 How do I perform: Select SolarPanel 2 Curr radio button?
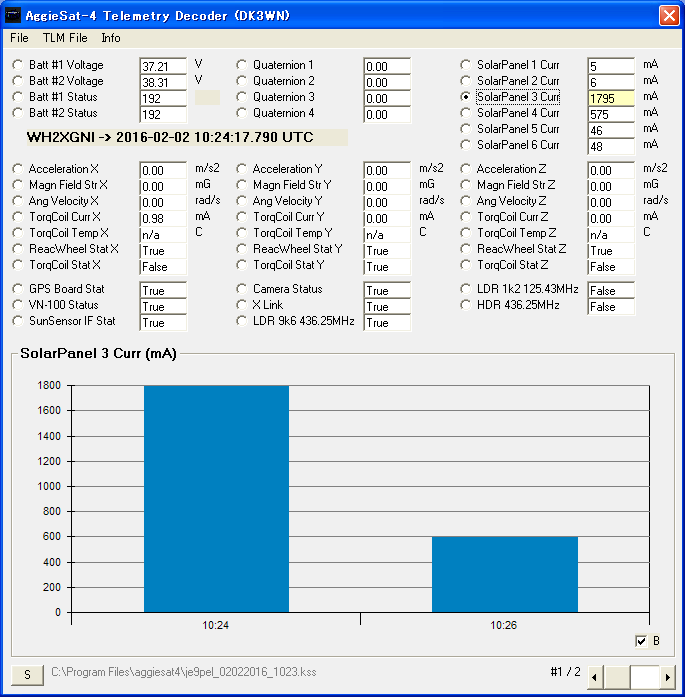point(466,81)
